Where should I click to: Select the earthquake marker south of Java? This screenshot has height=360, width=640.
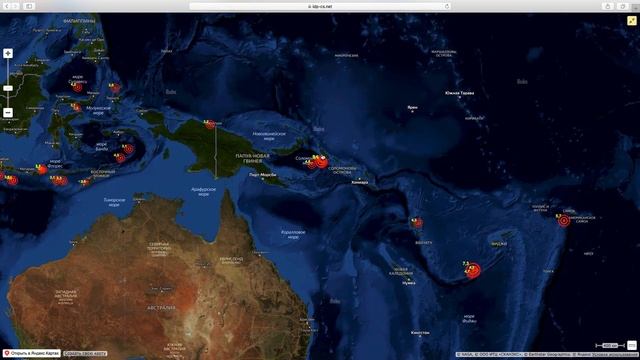(13, 180)
